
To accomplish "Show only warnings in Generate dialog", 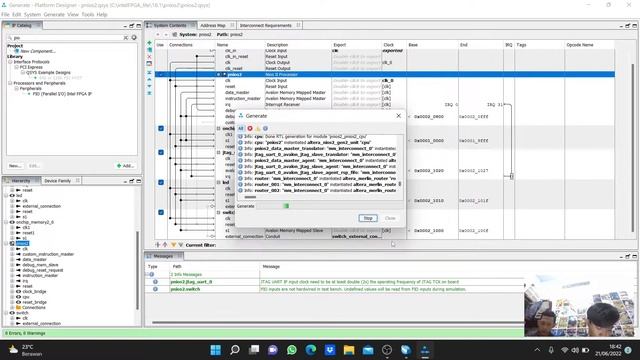I will [258, 128].
